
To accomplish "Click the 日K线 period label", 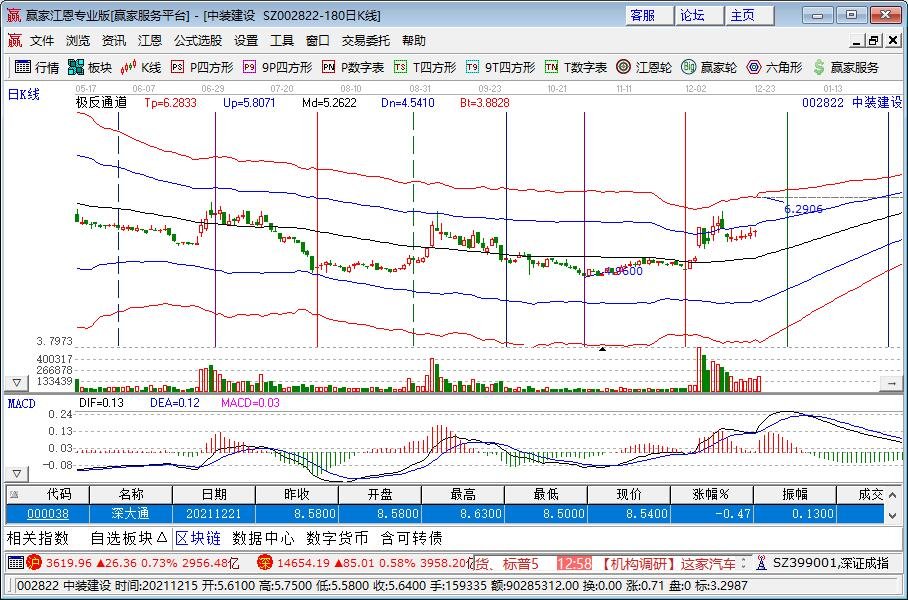I will click(x=23, y=94).
